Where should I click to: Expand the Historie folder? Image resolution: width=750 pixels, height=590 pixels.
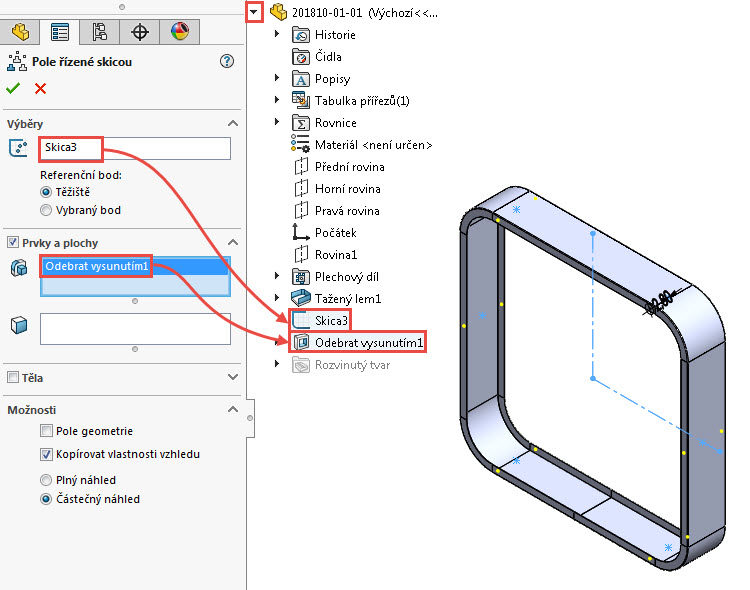277,34
